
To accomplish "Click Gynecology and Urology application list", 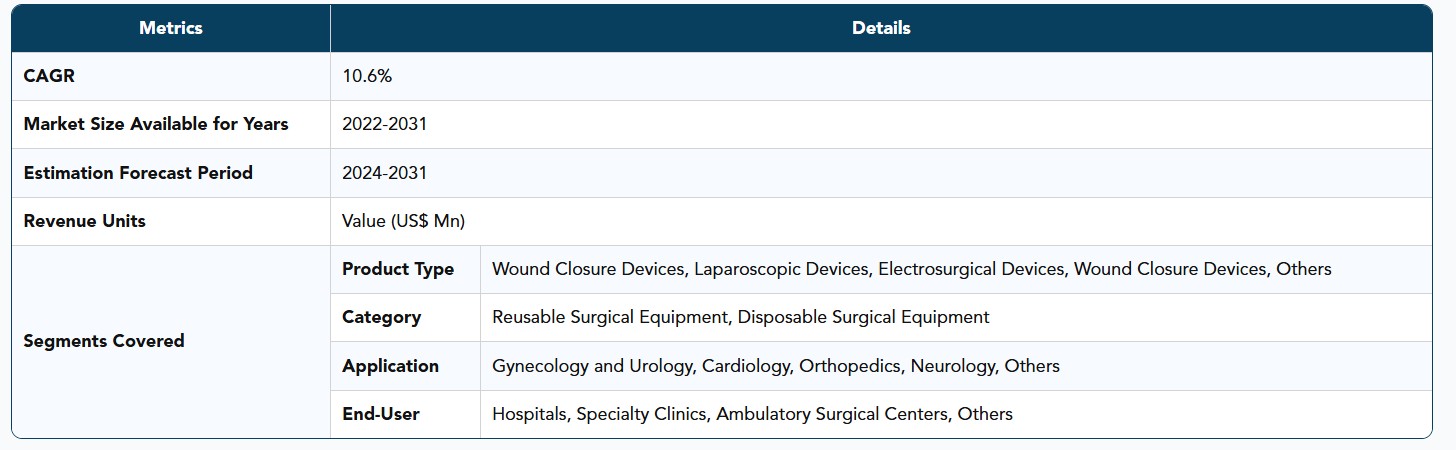I will coord(776,366).
